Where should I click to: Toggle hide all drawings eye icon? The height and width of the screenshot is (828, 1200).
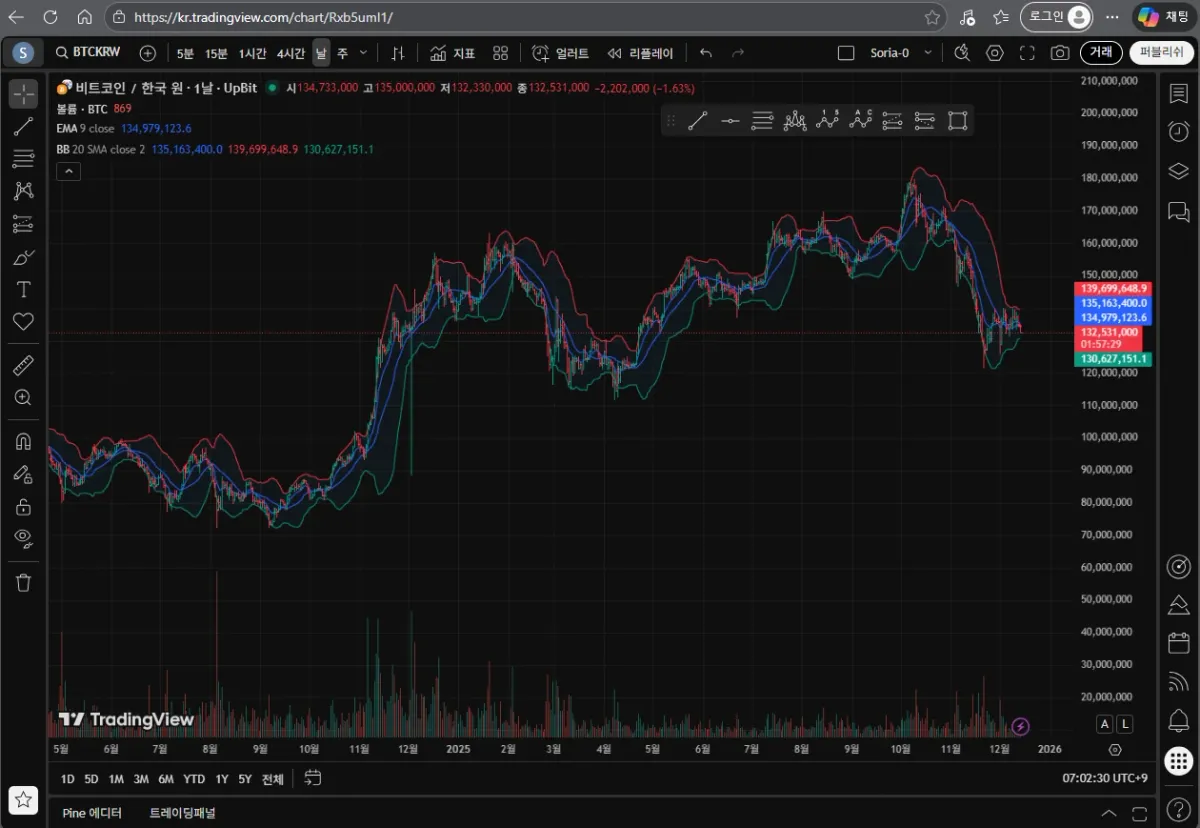click(23, 537)
